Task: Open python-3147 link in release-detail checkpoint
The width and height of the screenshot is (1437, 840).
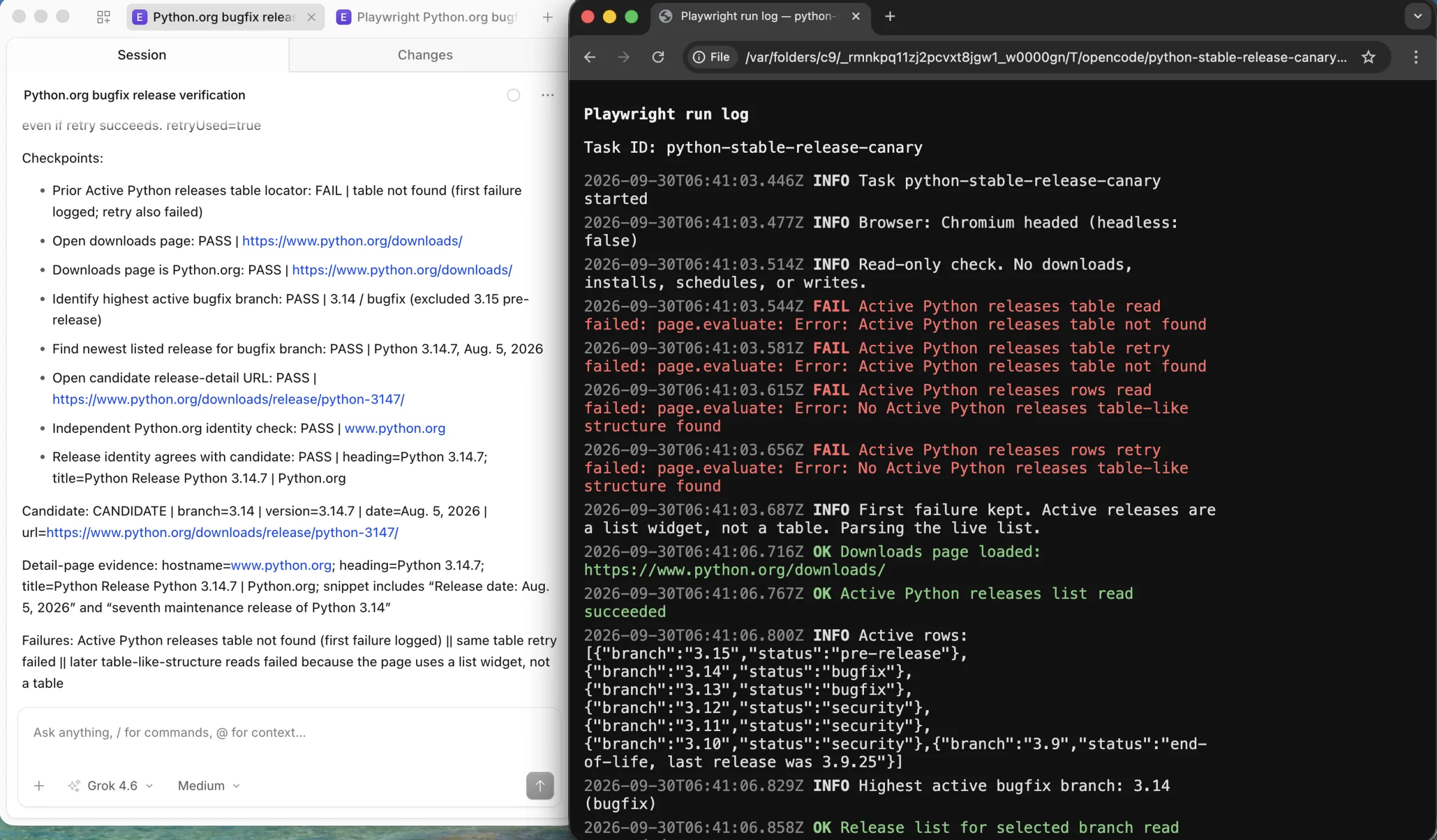Action: pyautogui.click(x=228, y=399)
